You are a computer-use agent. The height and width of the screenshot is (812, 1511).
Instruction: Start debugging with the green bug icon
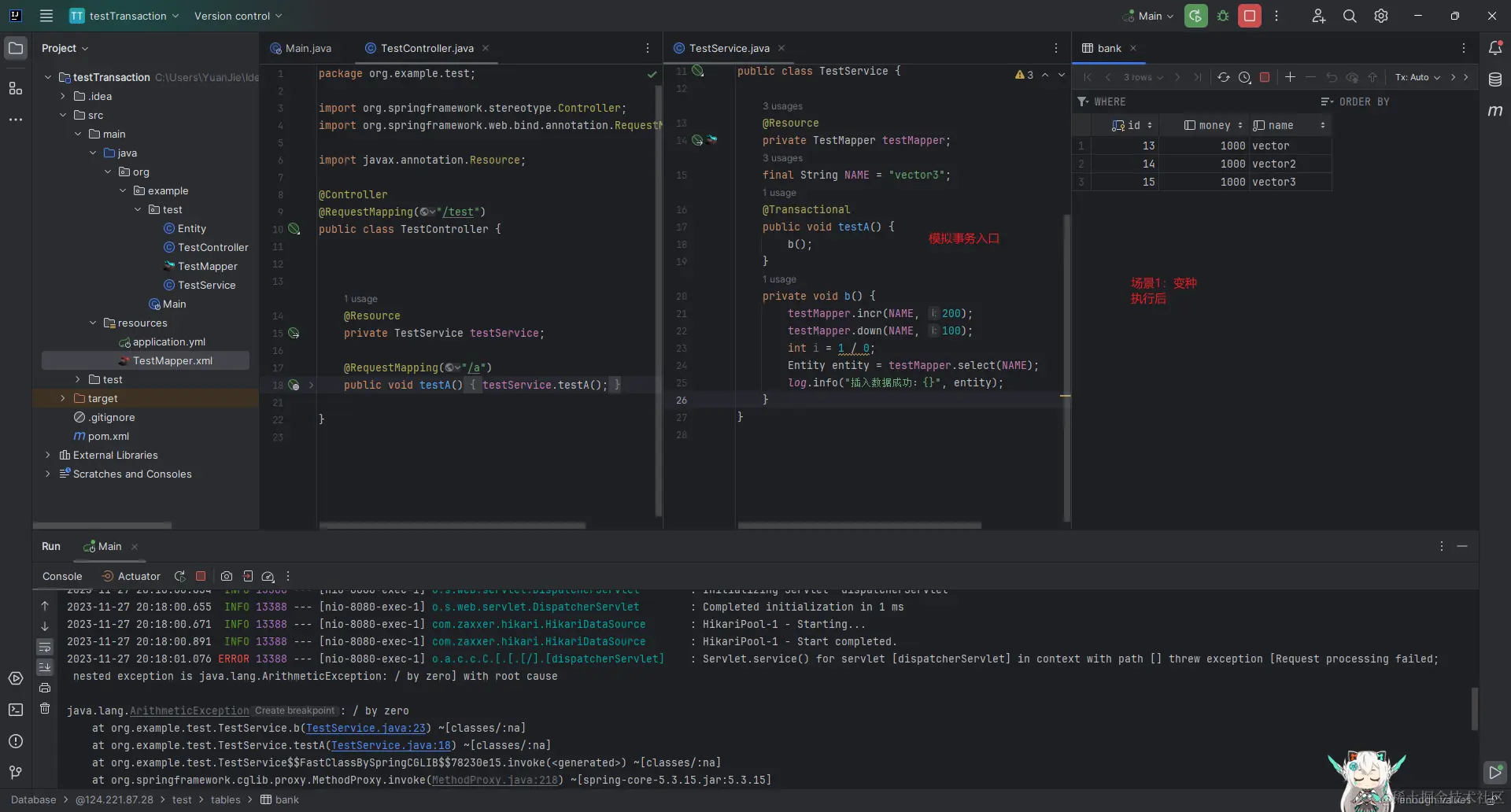pyautogui.click(x=1223, y=16)
